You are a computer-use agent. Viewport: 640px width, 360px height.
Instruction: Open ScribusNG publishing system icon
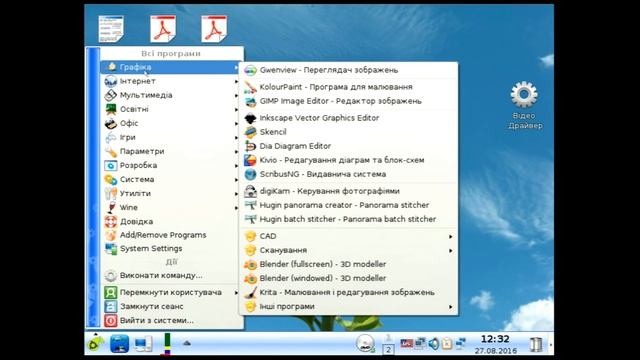(x=250, y=174)
